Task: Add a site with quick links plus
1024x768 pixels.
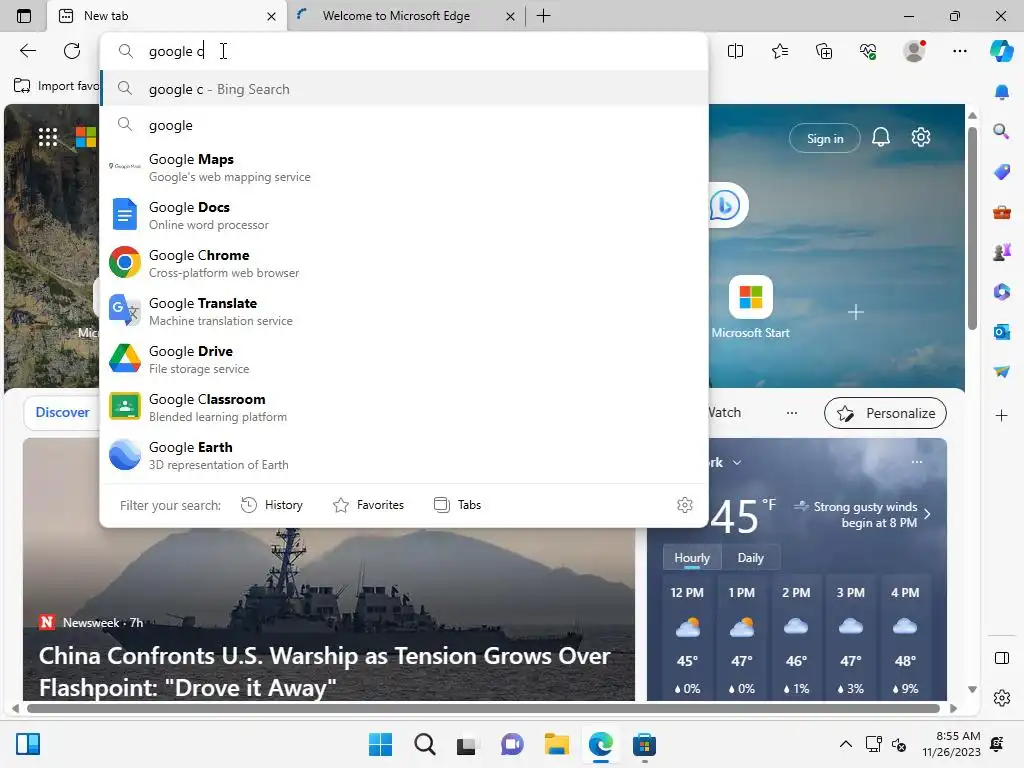Action: click(856, 312)
